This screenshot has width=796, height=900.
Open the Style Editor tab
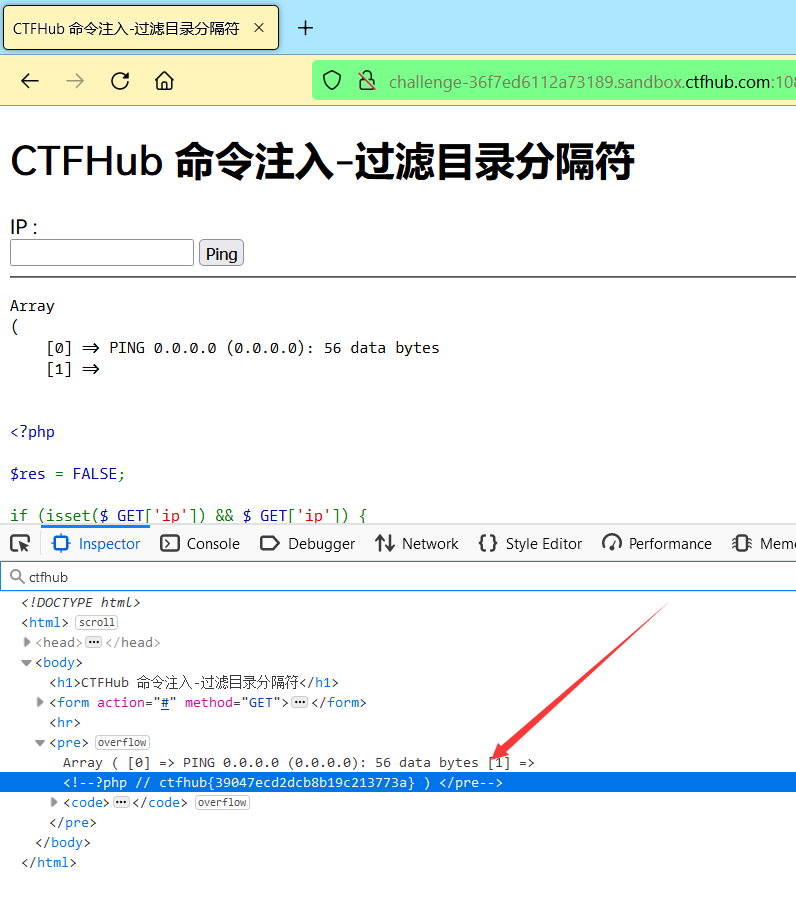[x=530, y=543]
